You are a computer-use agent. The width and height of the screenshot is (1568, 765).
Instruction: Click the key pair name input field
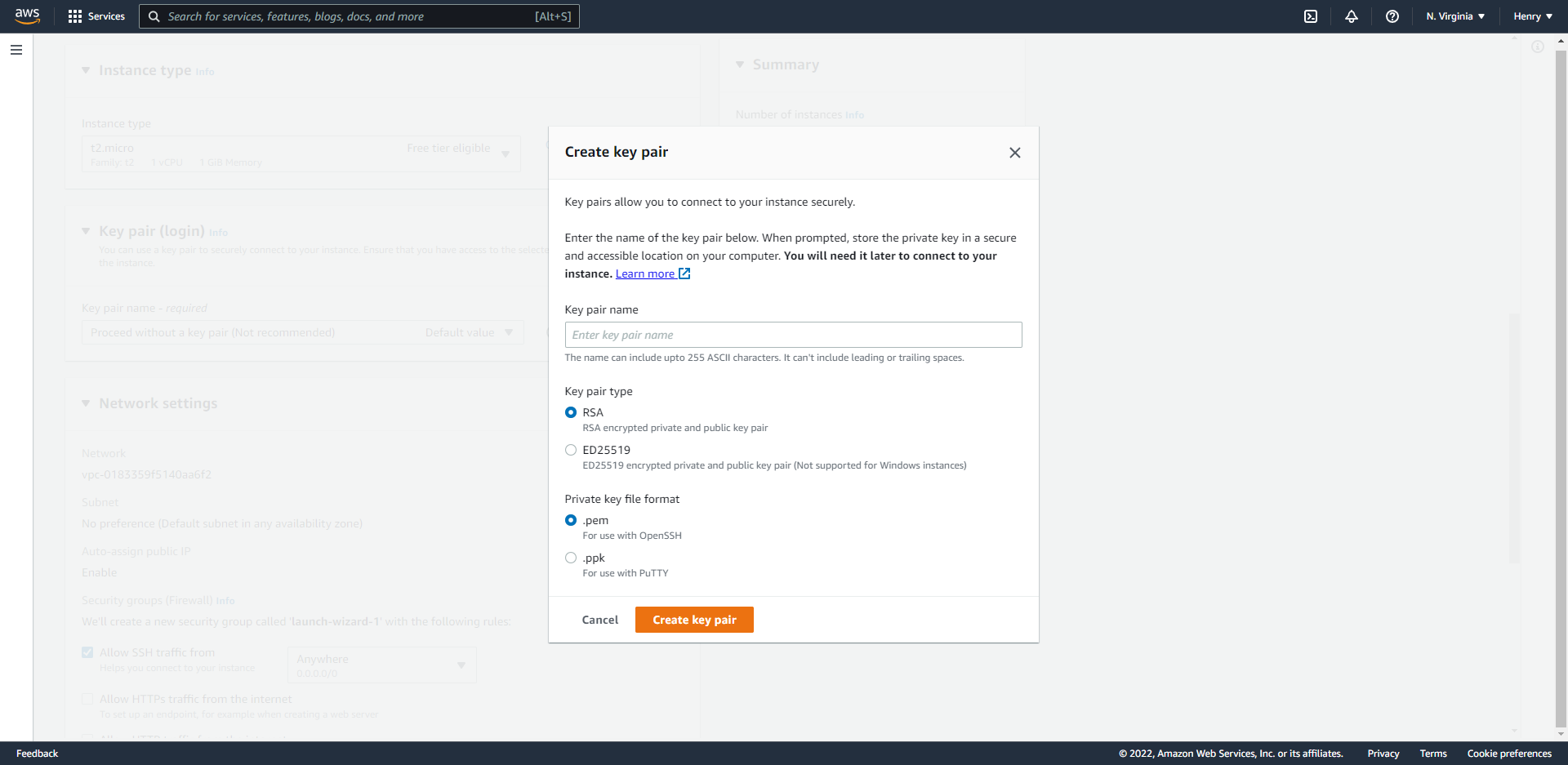792,335
